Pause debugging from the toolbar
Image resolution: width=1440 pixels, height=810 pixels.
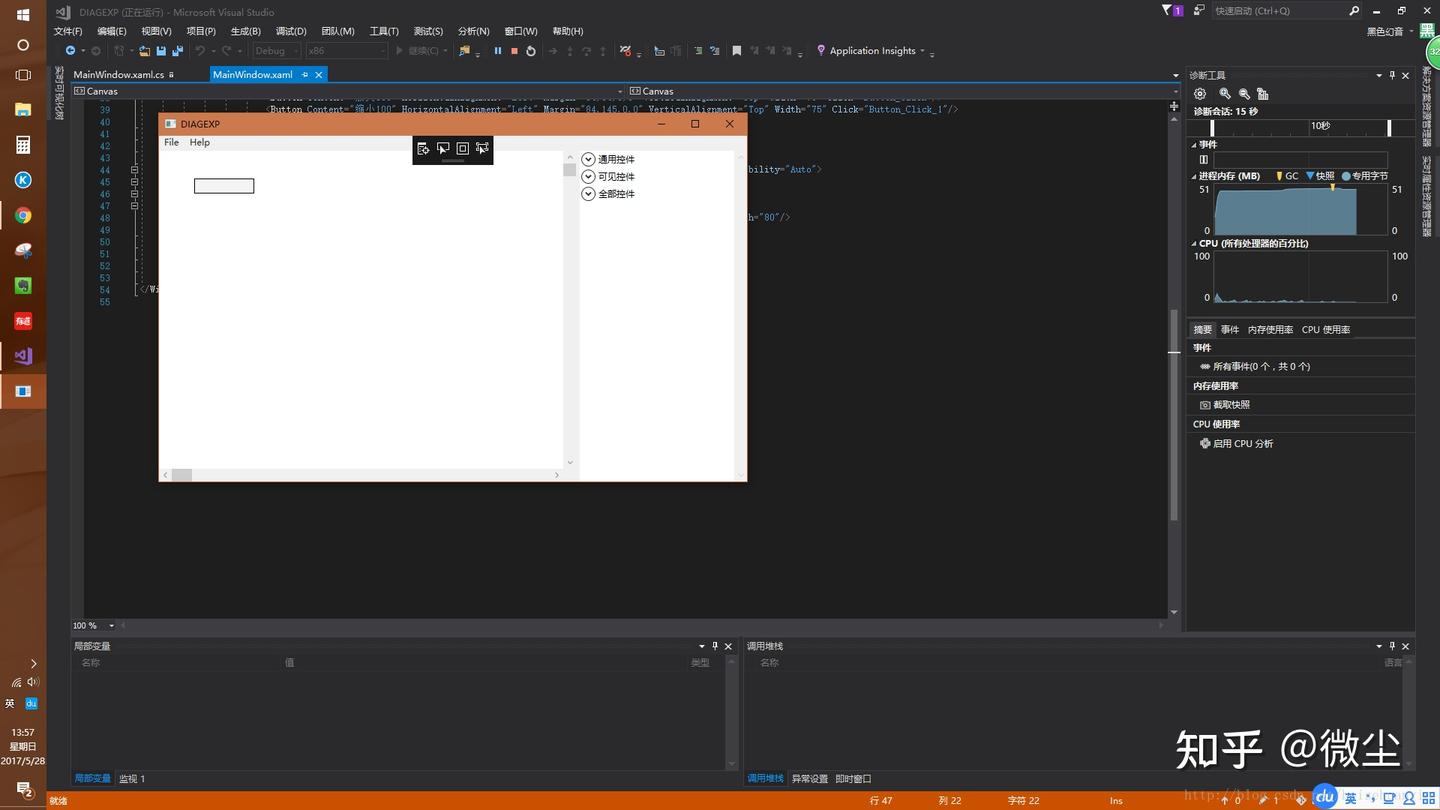coord(498,51)
